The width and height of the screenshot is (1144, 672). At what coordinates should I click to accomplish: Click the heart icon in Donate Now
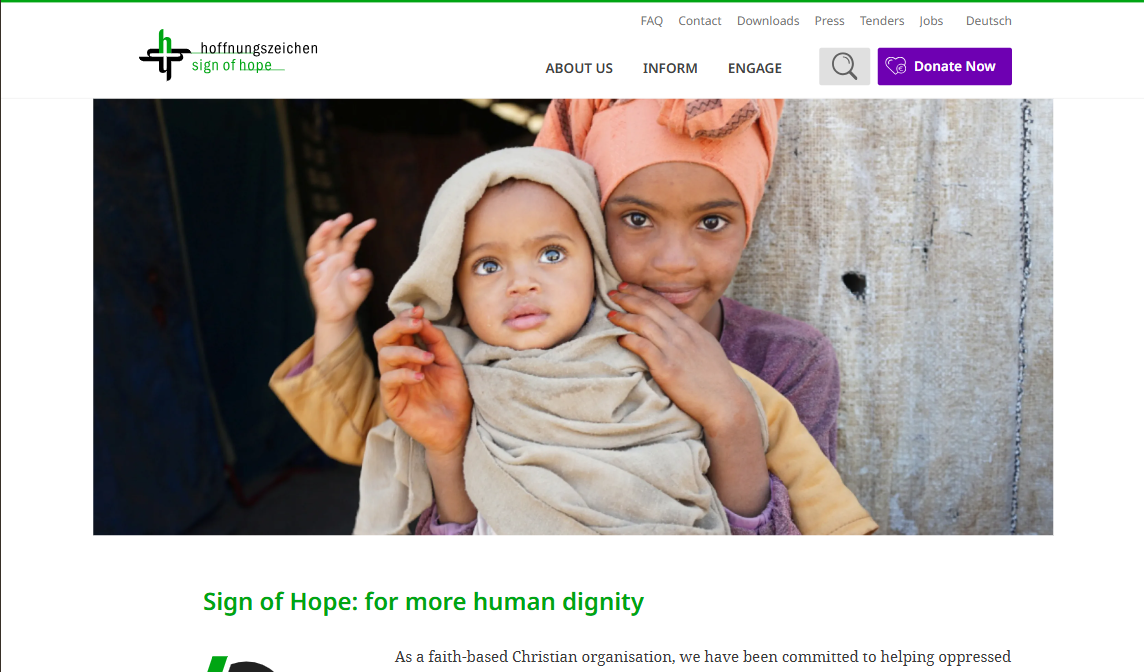click(896, 66)
